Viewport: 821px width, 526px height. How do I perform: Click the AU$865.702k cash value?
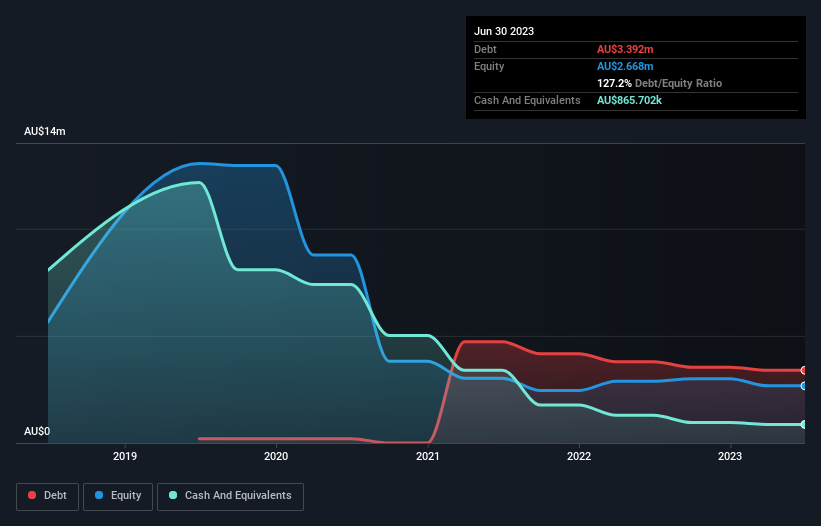coord(629,100)
